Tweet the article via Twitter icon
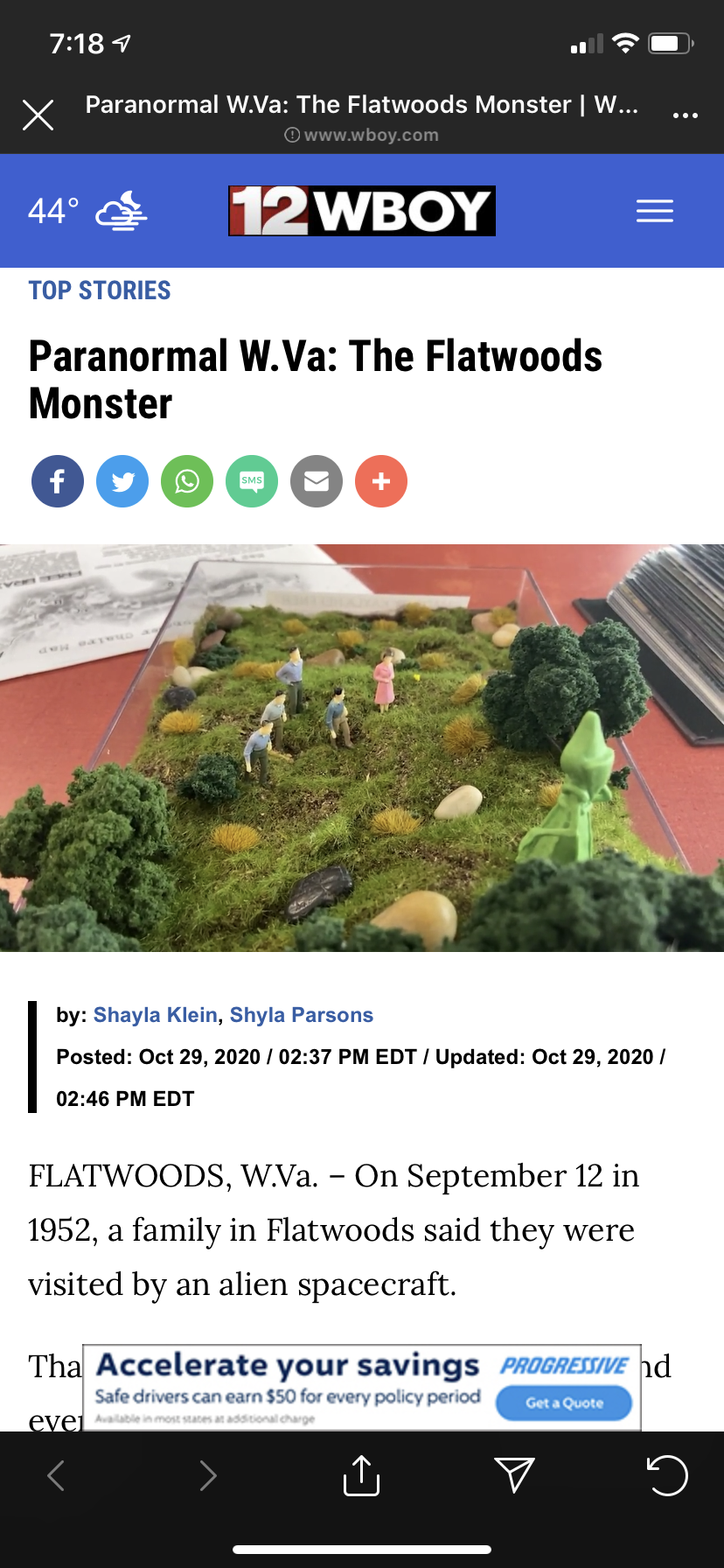 coord(122,481)
